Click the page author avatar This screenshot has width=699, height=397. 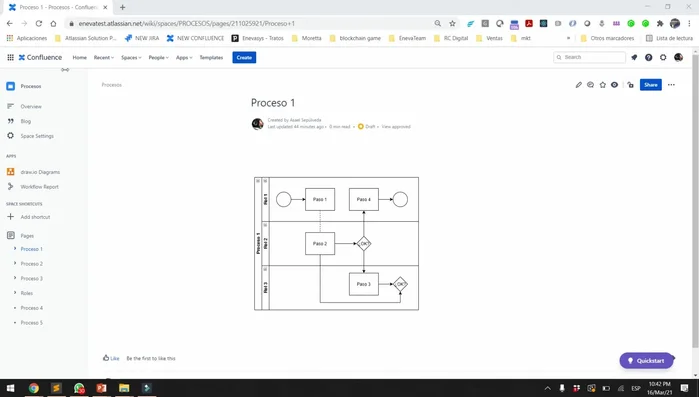(x=257, y=123)
